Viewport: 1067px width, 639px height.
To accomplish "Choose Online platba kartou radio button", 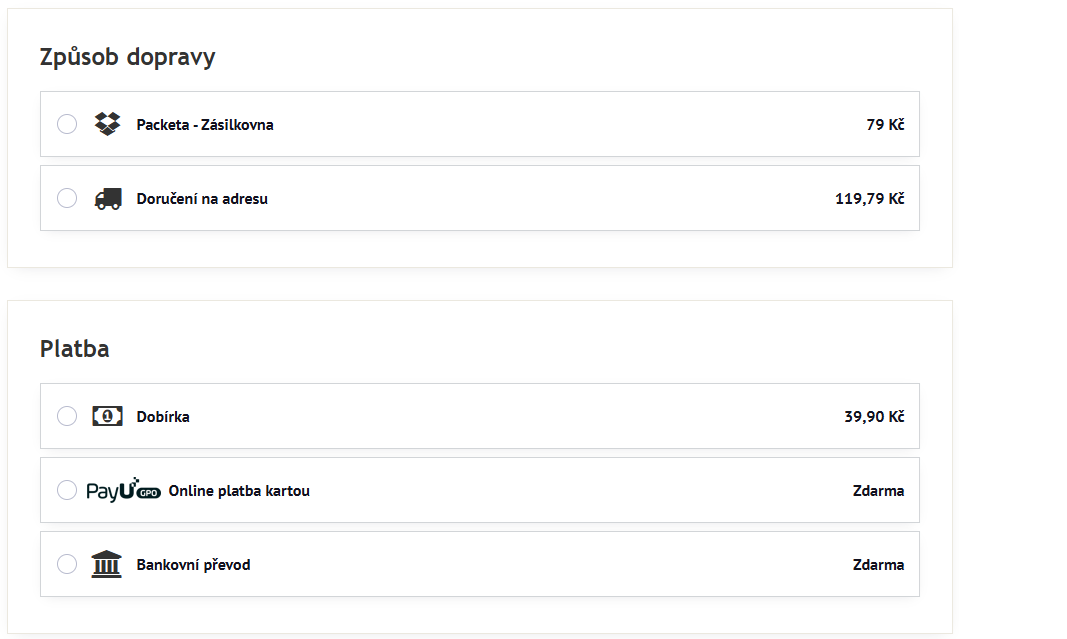I will (67, 490).
